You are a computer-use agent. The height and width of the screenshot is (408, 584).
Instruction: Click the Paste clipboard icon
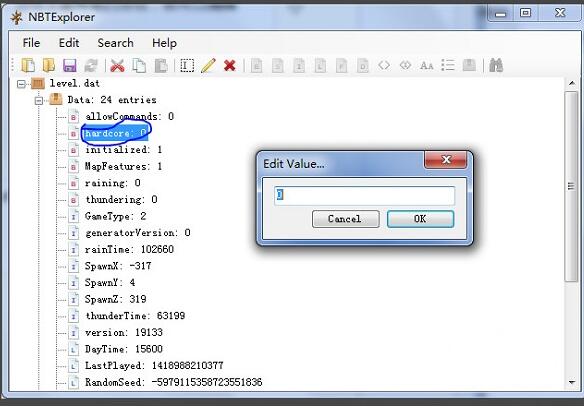pos(161,66)
